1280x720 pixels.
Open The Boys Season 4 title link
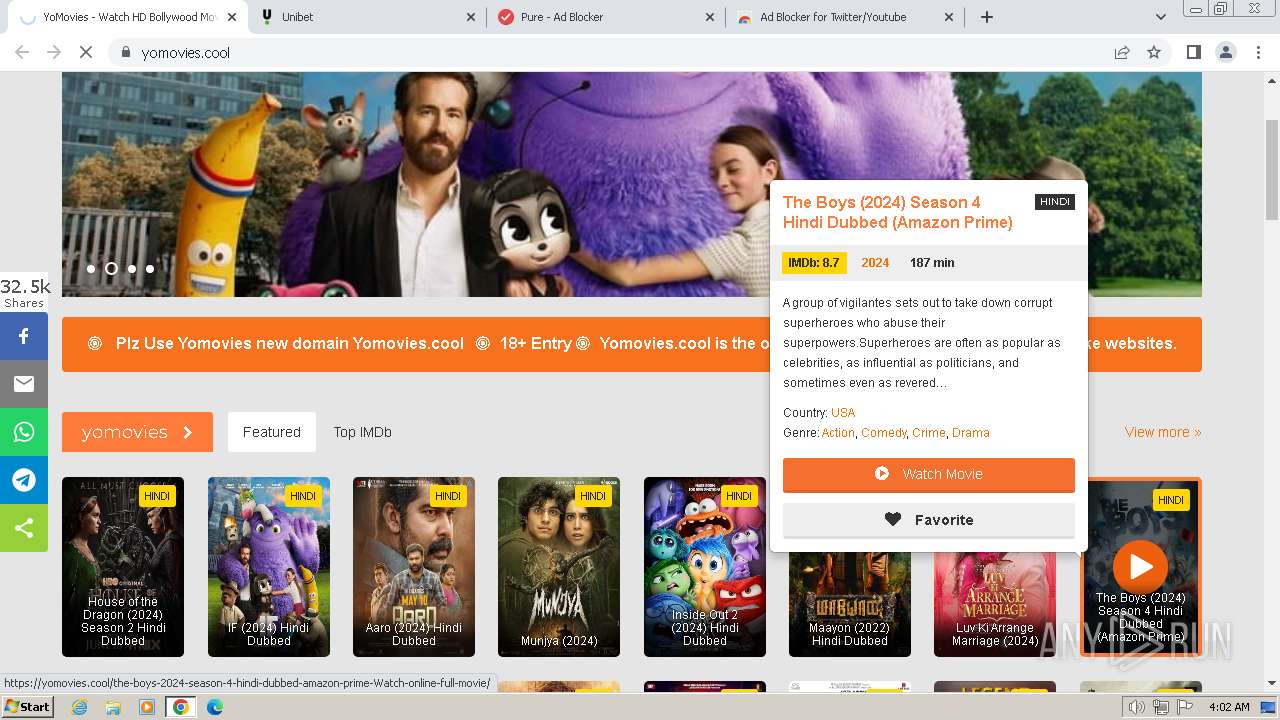point(897,212)
